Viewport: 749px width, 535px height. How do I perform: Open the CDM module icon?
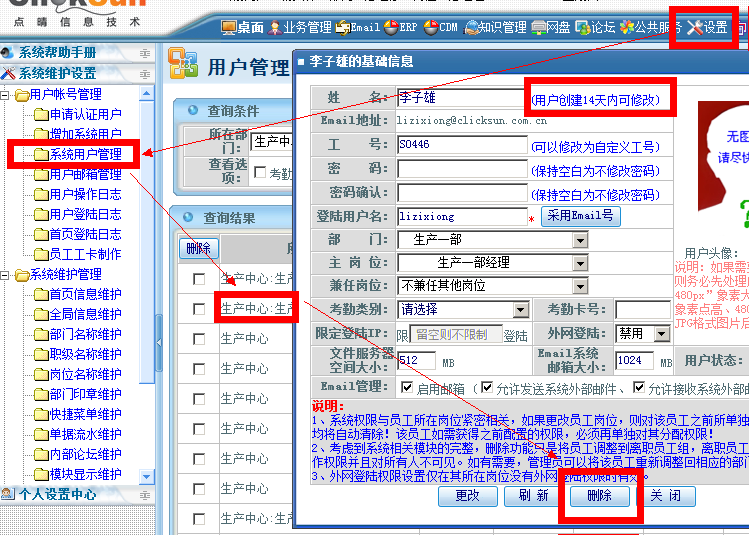(441, 28)
